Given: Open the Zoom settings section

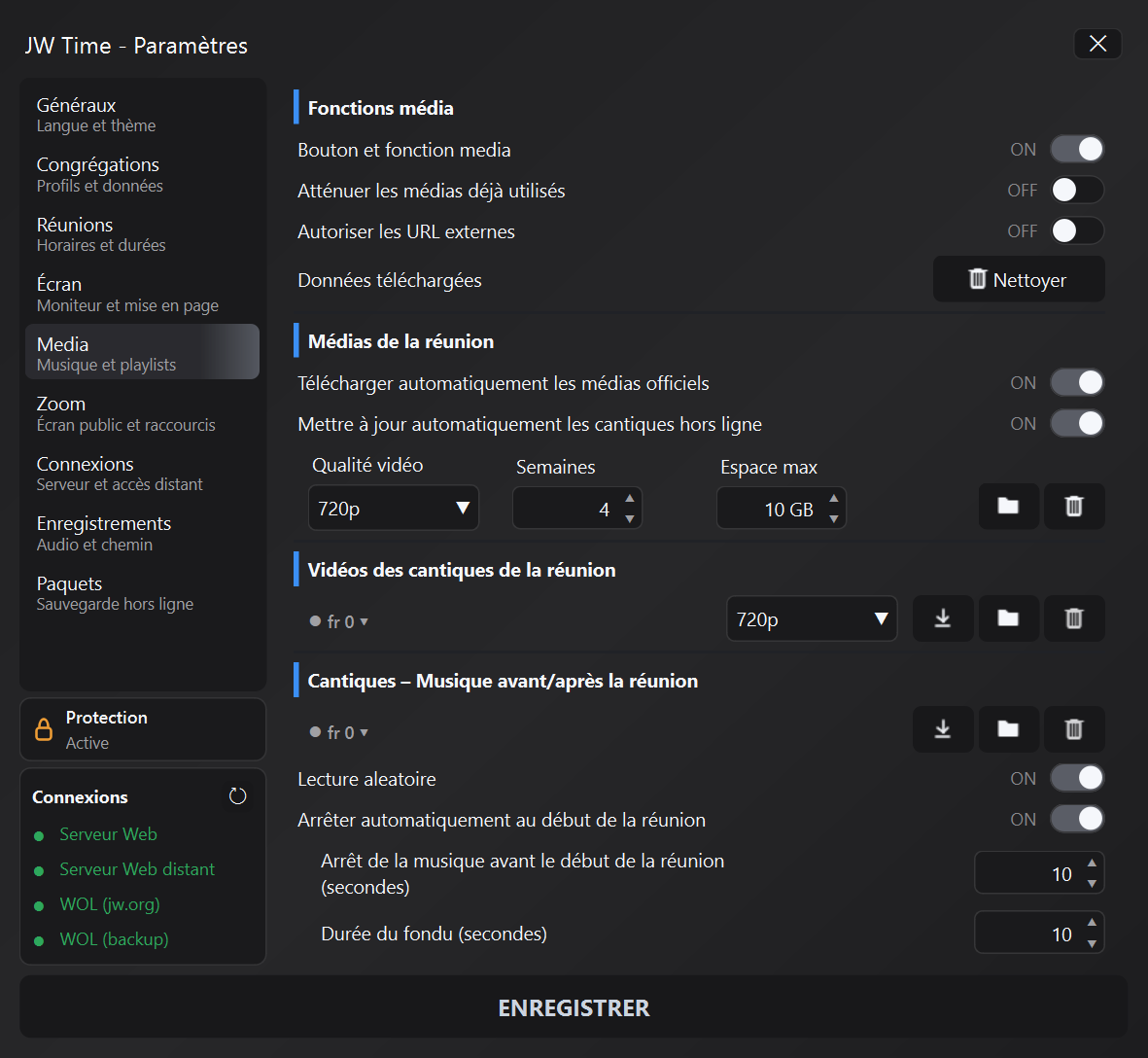Looking at the screenshot, I should click(142, 413).
